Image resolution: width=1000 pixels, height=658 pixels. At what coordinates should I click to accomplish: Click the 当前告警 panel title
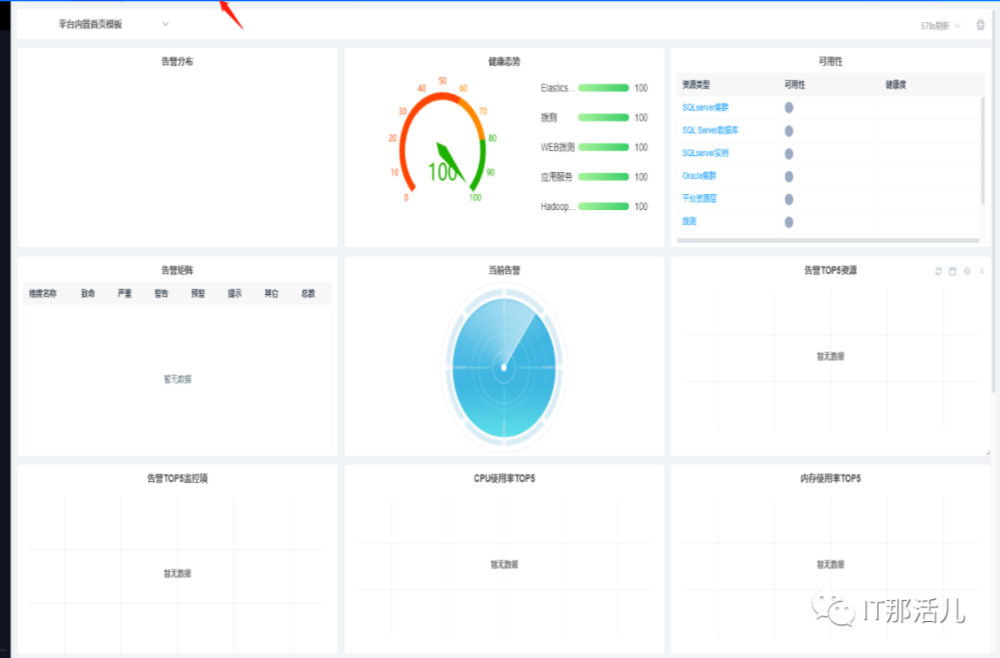(504, 270)
